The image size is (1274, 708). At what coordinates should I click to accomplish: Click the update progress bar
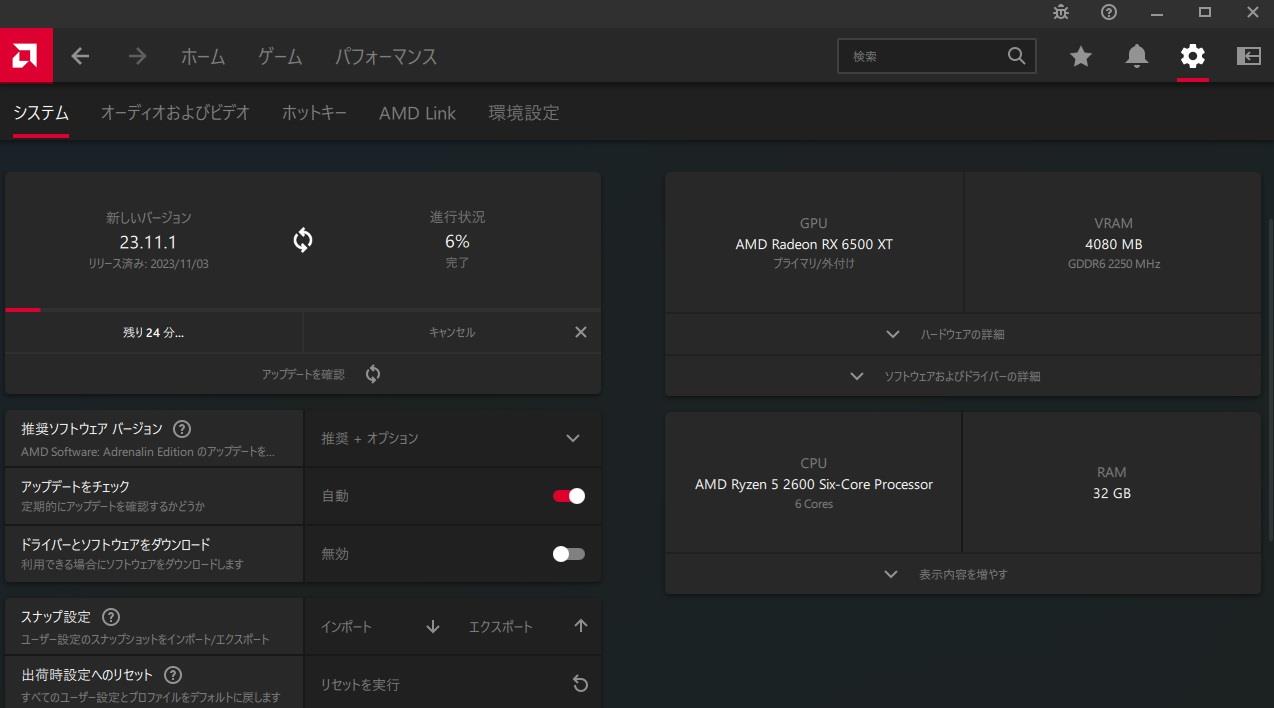pyautogui.click(x=303, y=310)
